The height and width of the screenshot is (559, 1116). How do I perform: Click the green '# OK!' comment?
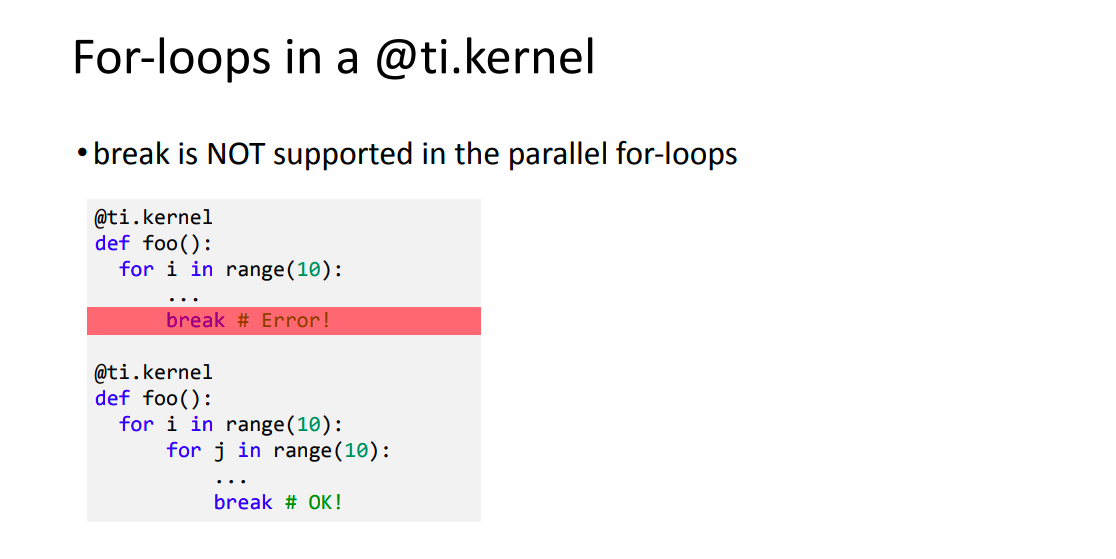click(x=314, y=503)
